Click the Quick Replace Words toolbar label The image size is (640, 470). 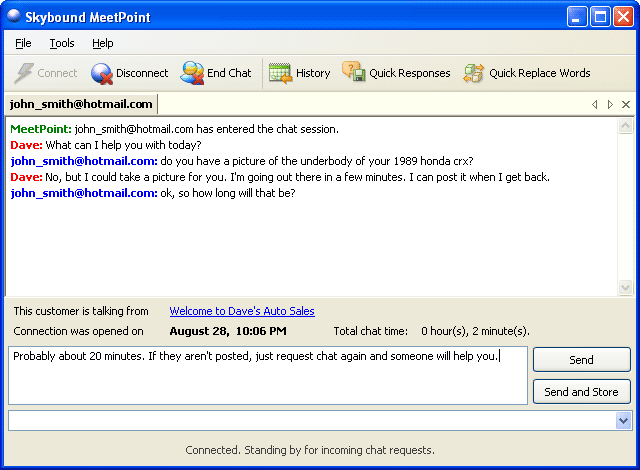(x=540, y=73)
